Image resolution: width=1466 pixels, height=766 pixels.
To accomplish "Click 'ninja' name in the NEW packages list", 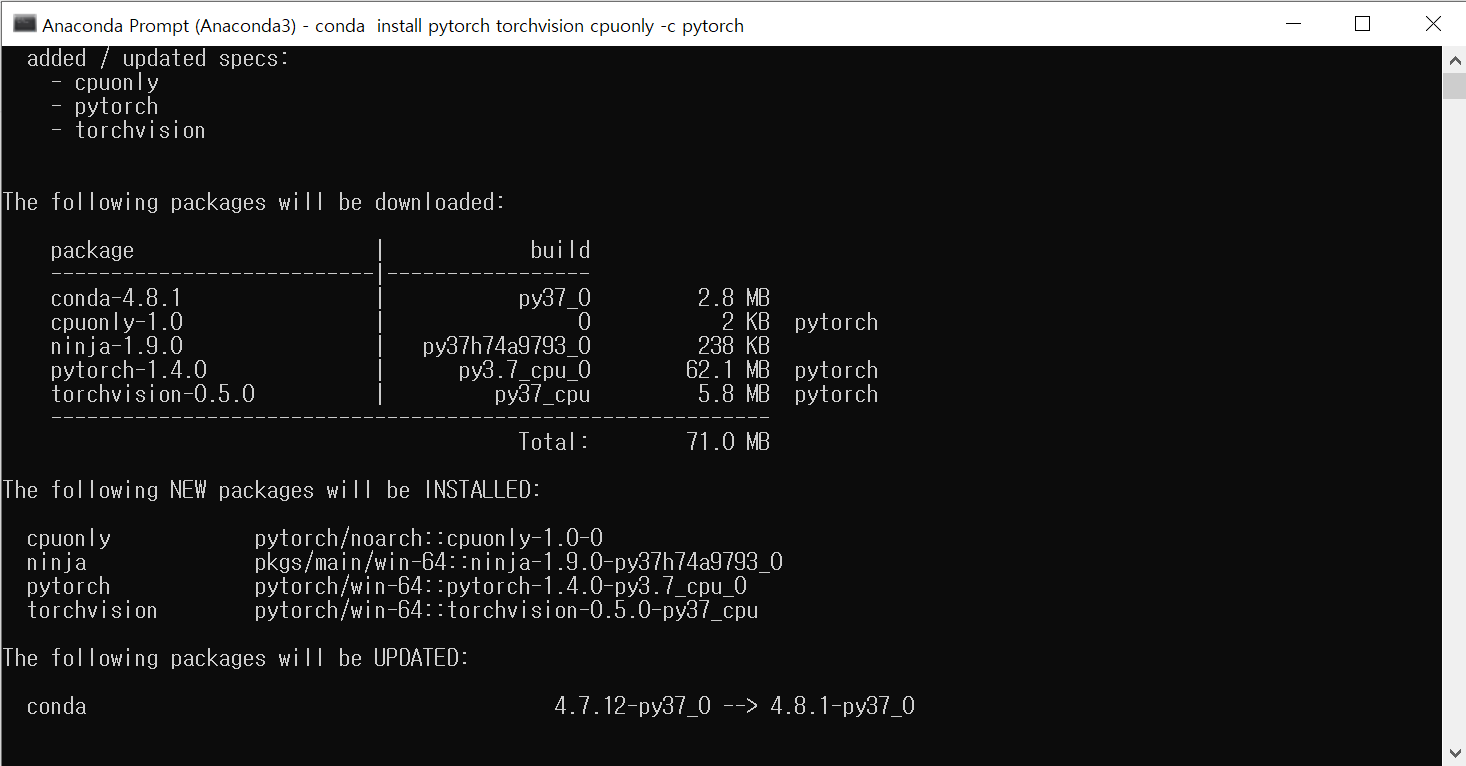I will [57, 563].
